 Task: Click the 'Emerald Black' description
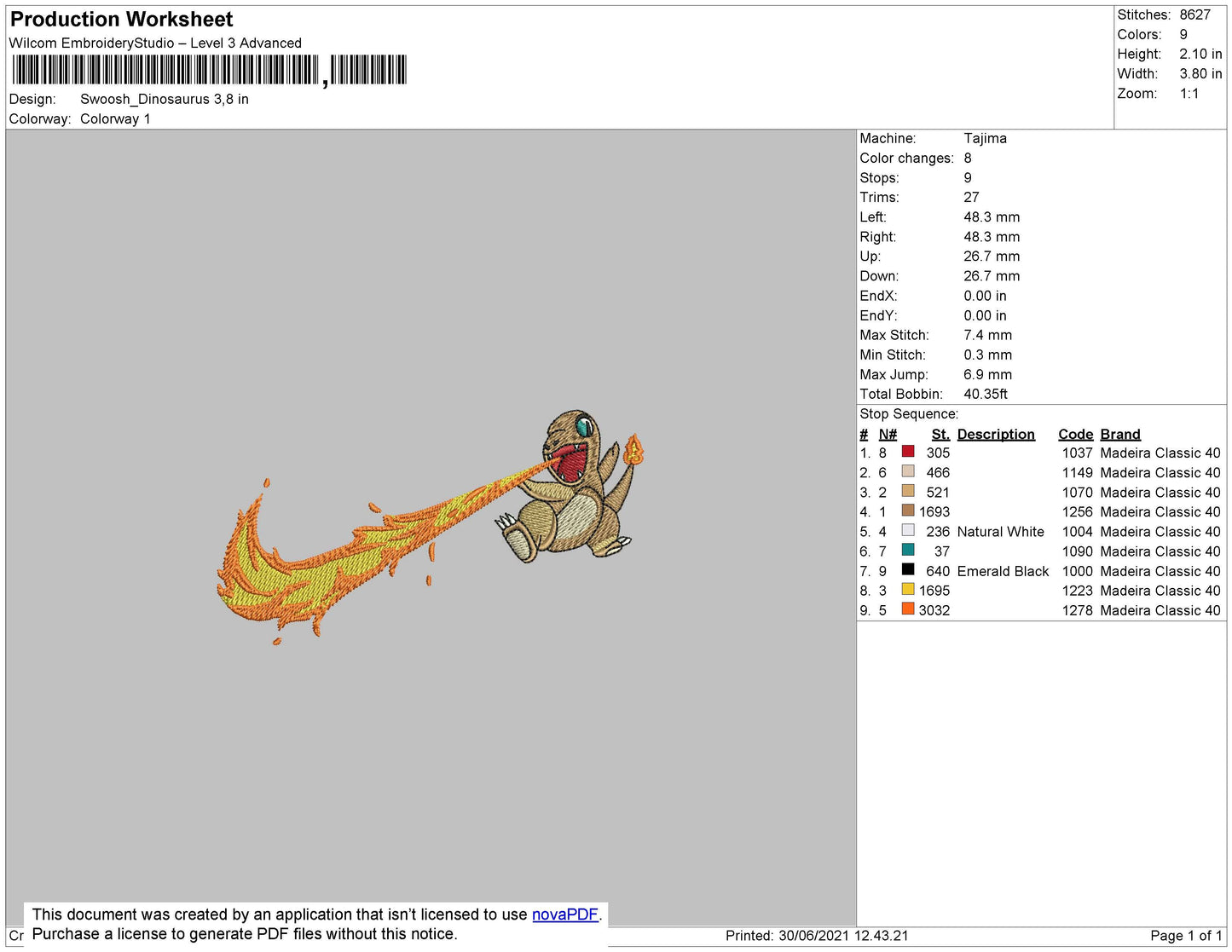pos(1003,571)
